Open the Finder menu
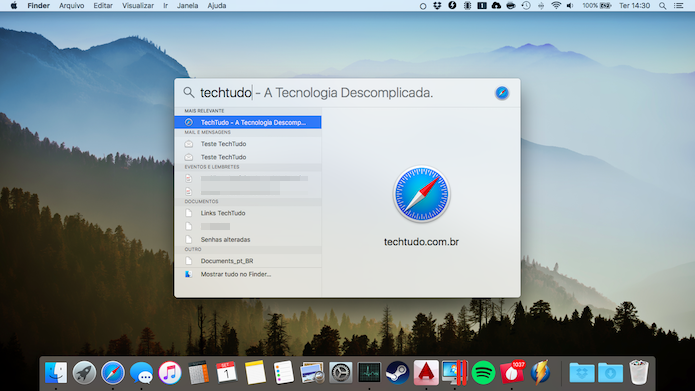695x391 pixels. [x=39, y=6]
